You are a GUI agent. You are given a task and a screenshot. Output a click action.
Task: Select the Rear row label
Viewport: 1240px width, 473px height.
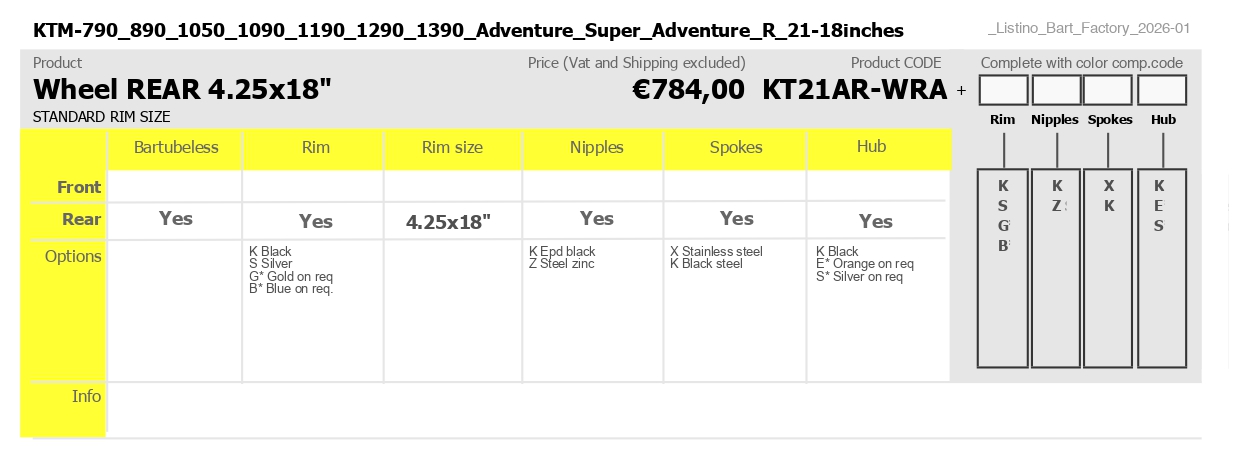click(x=81, y=219)
